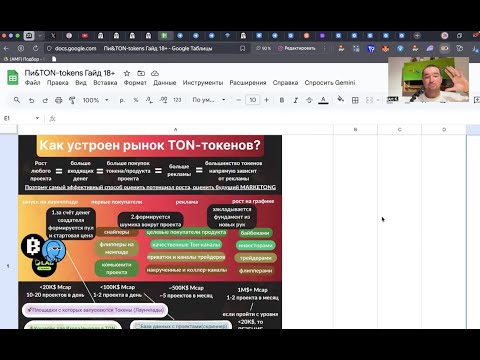Open the search the menus tool
Screen dimensions: 480x360
(x=17, y=100)
